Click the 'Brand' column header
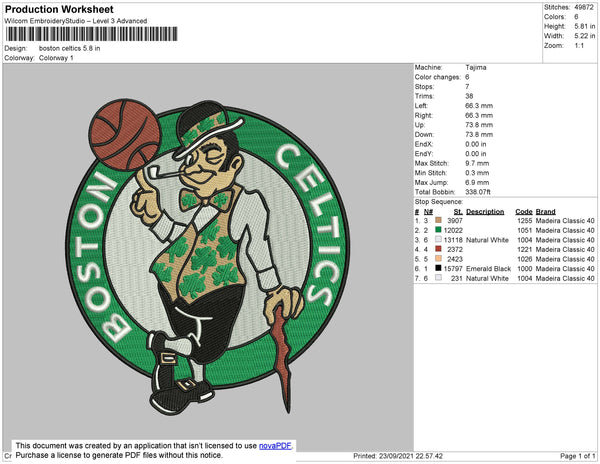Viewport: 600px width, 464px height. coord(546,212)
